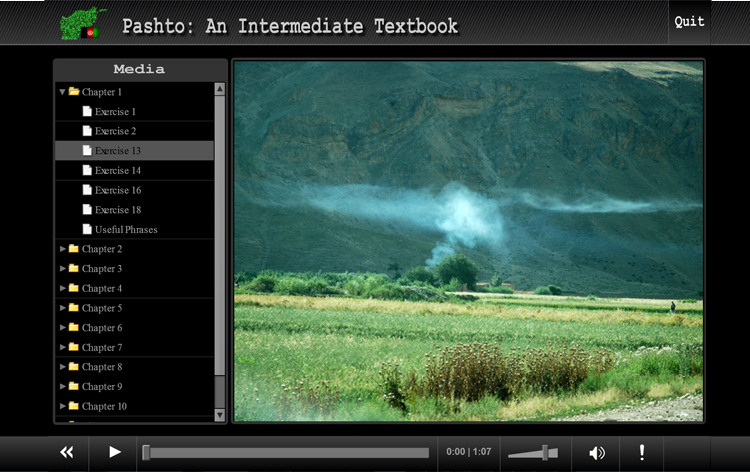Viewport: 750px width, 472px height.
Task: Click the landscape video preview area
Action: tap(468, 241)
